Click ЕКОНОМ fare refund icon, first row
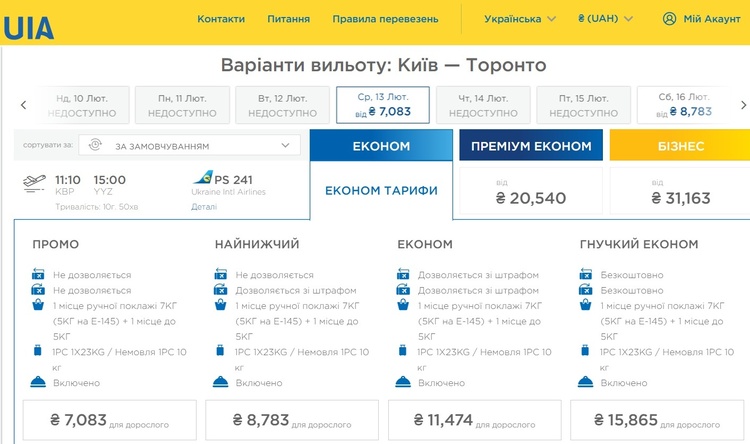The image size is (750, 444). pyautogui.click(x=403, y=274)
